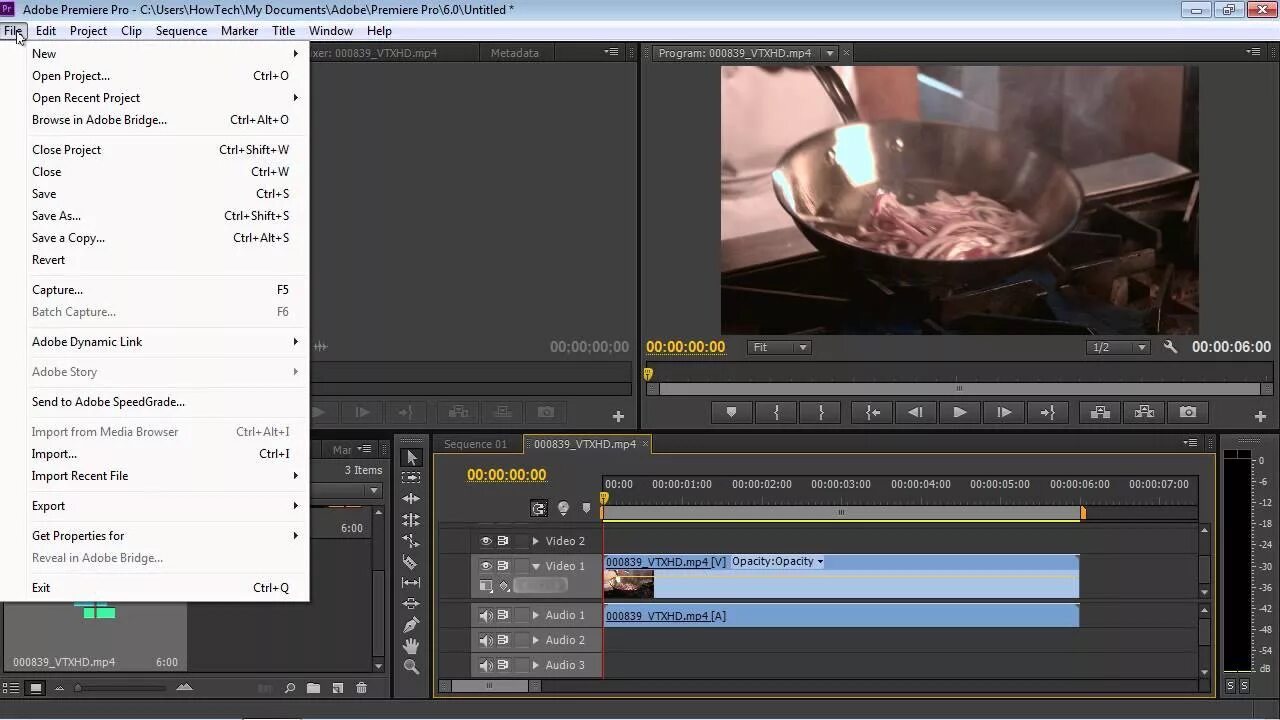Click the Extract button
The width and height of the screenshot is (1280, 720).
point(1144,412)
